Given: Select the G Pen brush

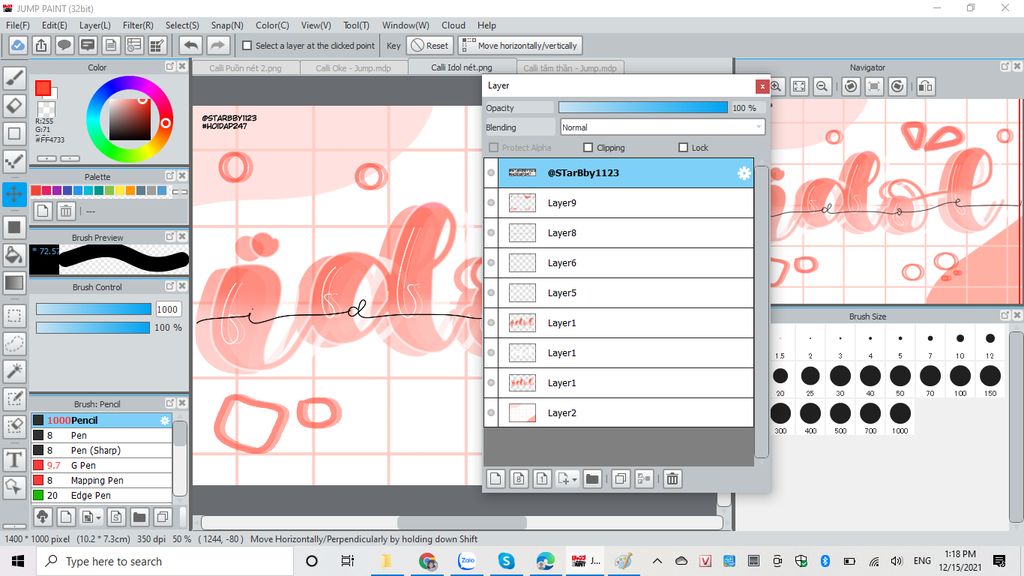Looking at the screenshot, I should pos(102,466).
